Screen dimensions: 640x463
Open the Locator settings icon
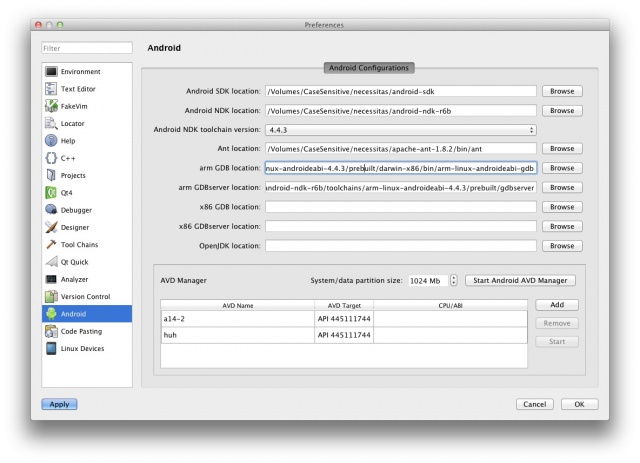pos(51,123)
